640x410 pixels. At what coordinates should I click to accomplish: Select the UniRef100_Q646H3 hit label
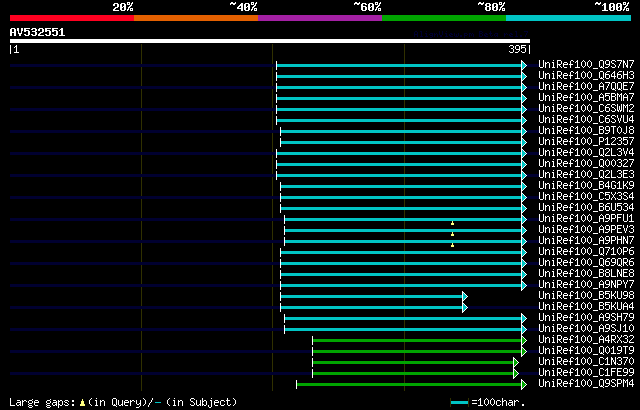point(586,75)
